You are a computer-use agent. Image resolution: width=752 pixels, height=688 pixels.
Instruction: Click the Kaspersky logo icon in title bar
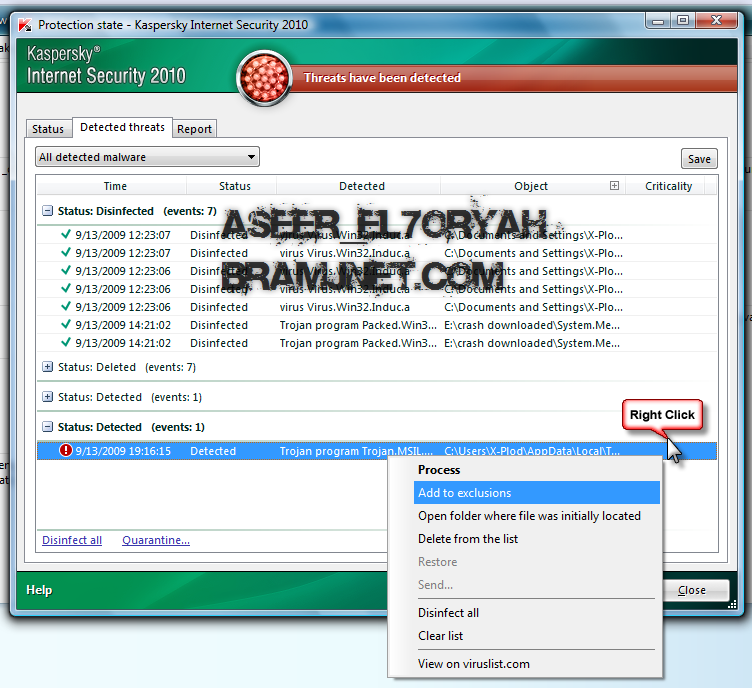(x=24, y=25)
